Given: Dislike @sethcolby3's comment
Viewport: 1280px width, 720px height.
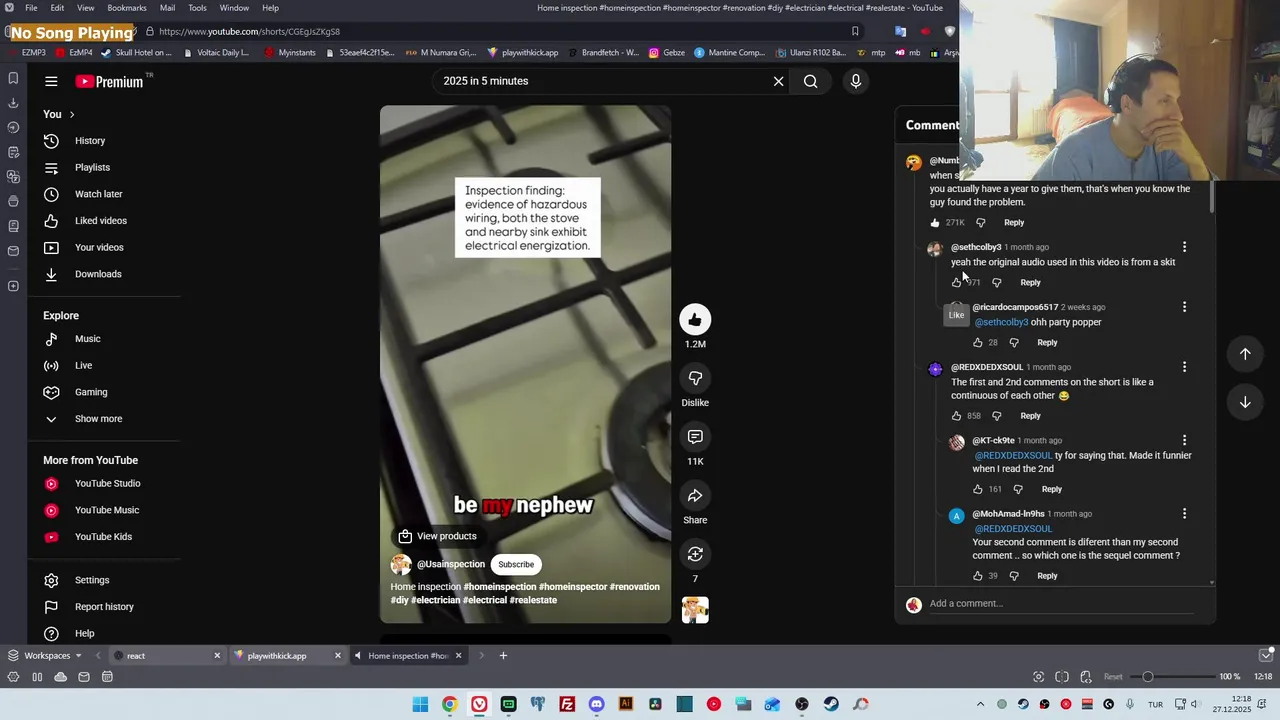Looking at the screenshot, I should click(996, 282).
